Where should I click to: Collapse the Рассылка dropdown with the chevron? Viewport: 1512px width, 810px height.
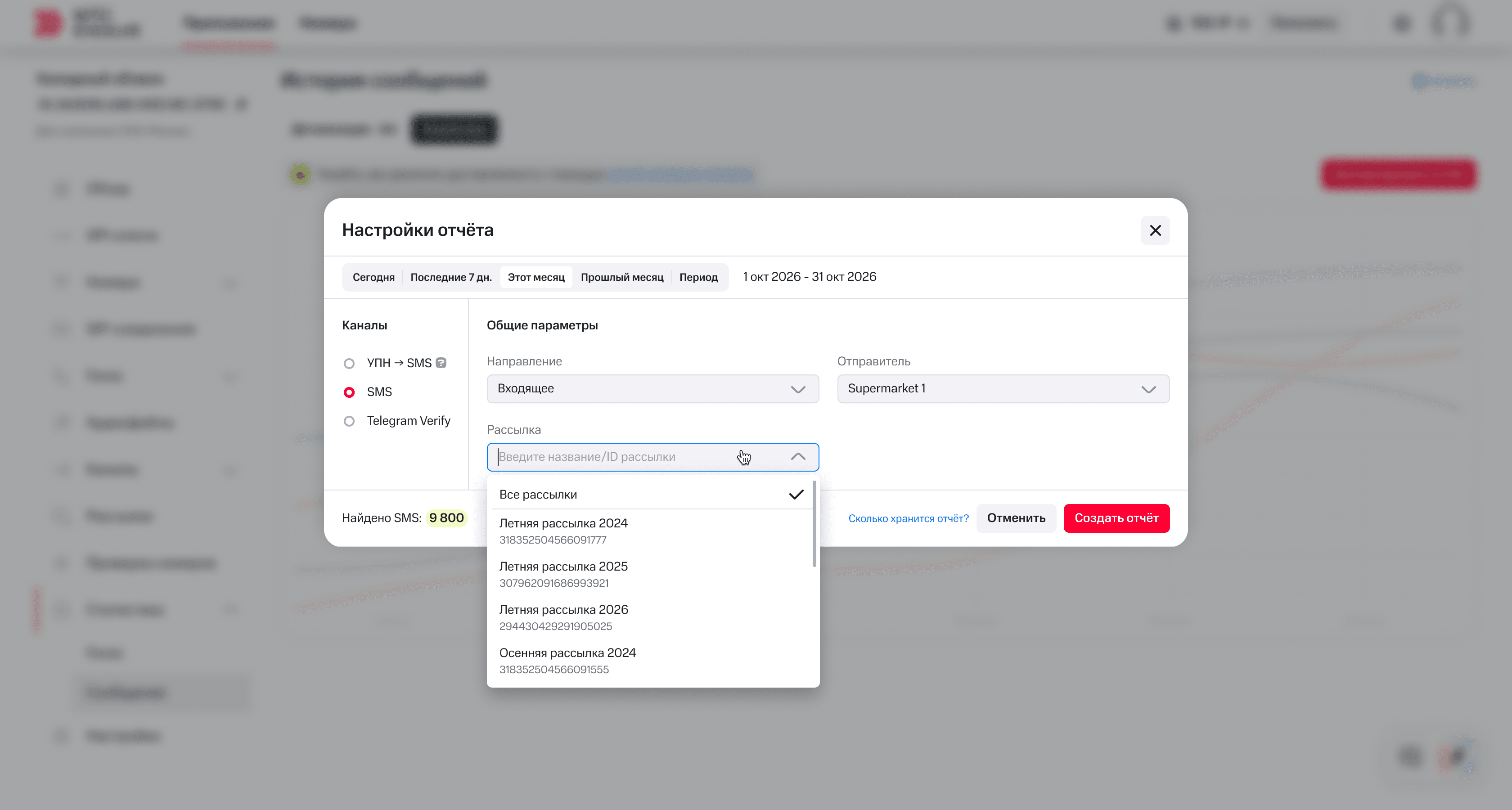(x=798, y=457)
